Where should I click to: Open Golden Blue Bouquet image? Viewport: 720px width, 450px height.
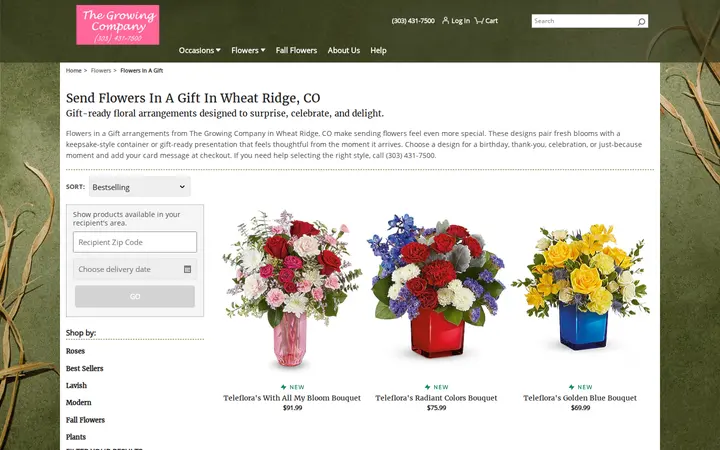pyautogui.click(x=580, y=287)
